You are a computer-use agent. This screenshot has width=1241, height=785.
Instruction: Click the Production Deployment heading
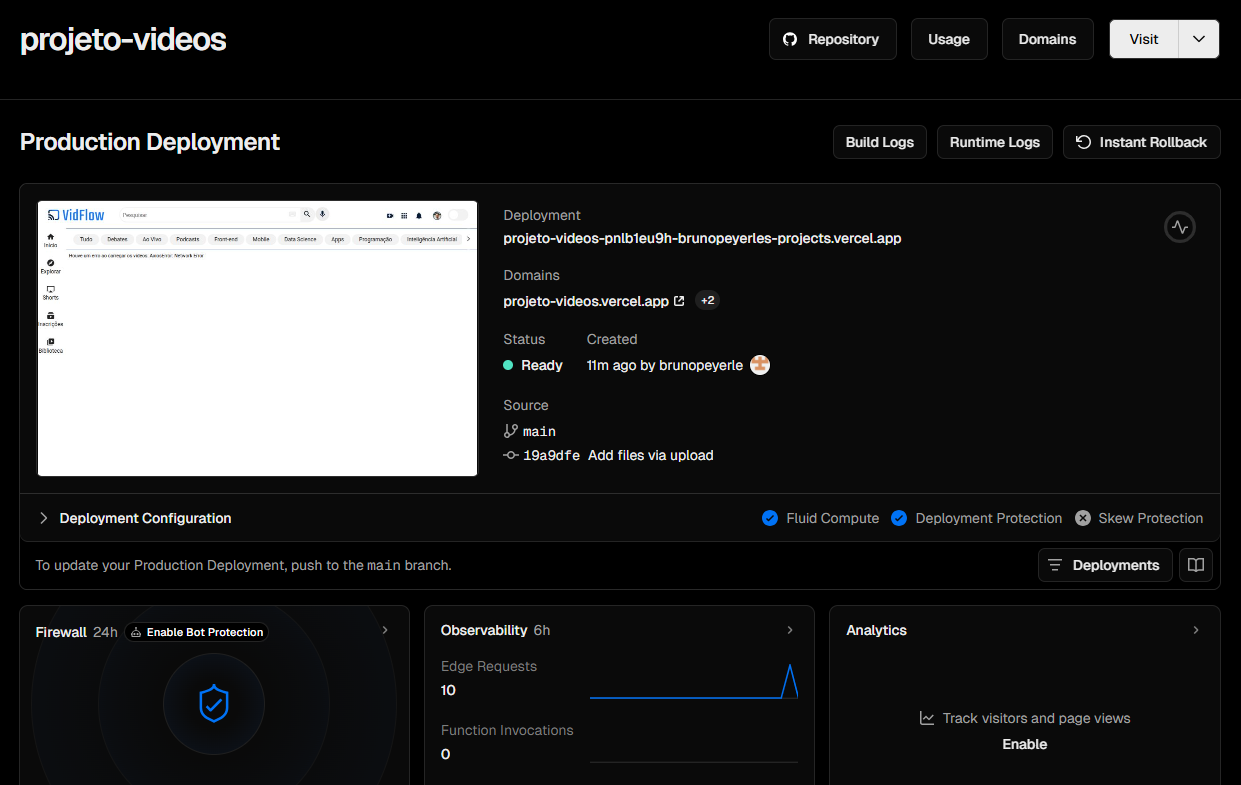(150, 142)
